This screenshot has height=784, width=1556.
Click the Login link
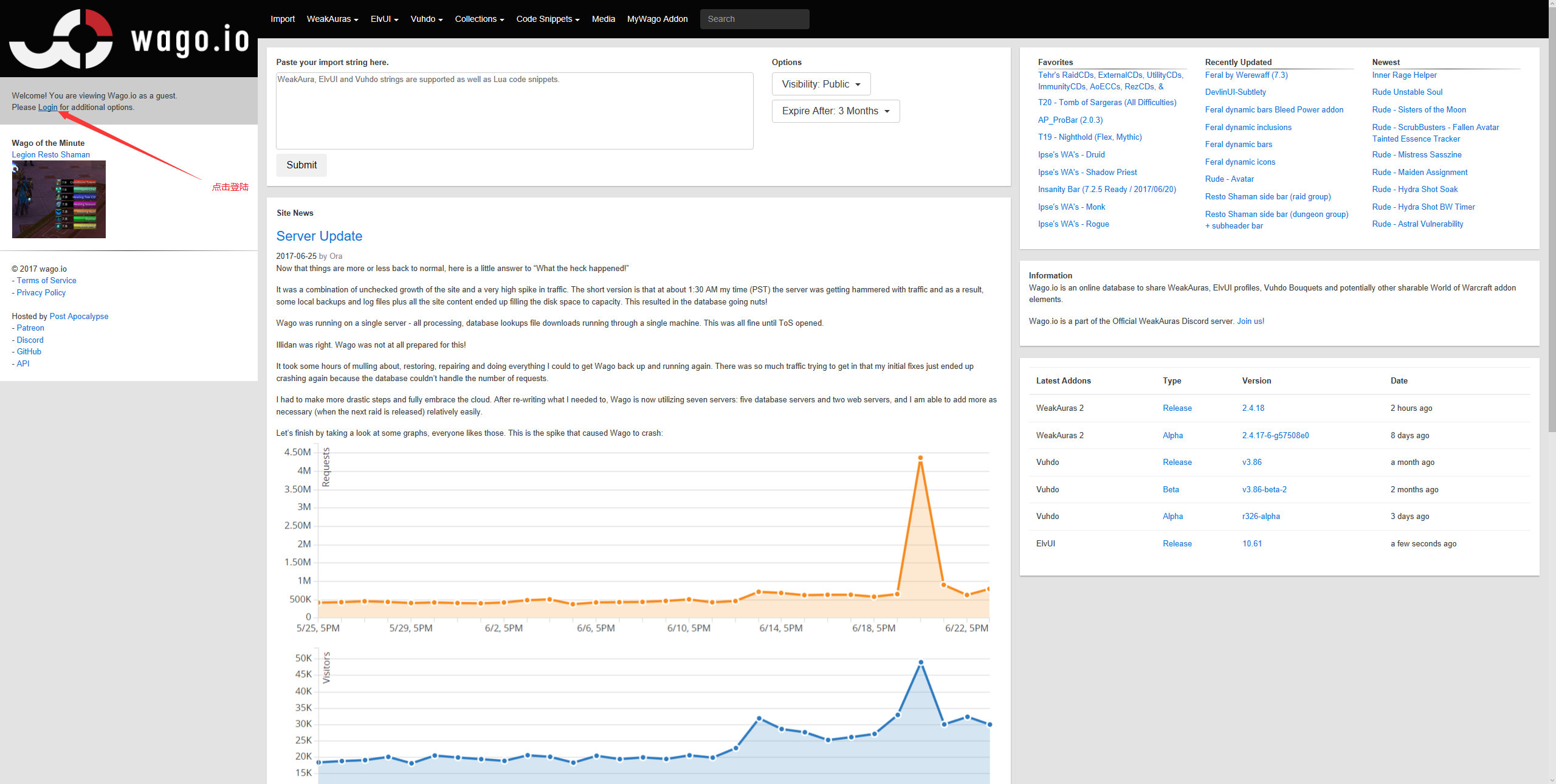[x=47, y=108]
